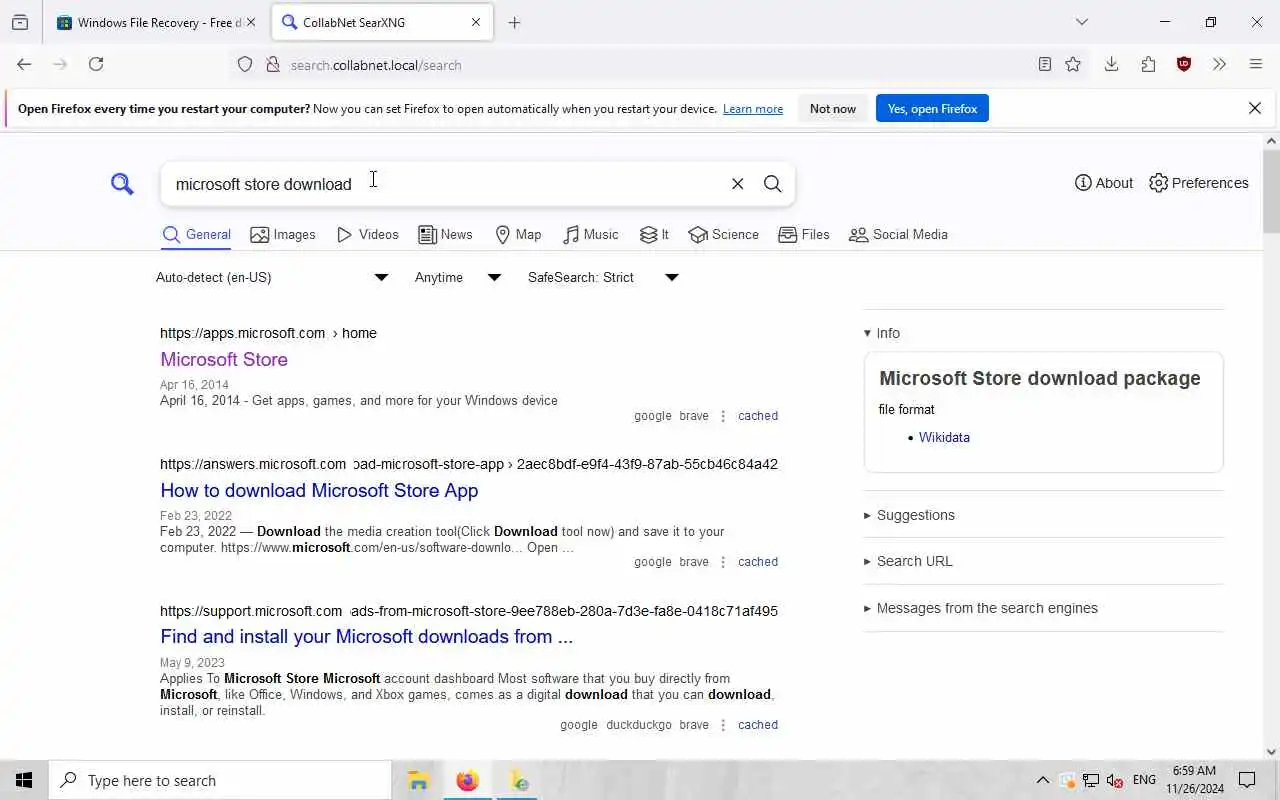Switch to the Files category
The image size is (1280, 800).
[x=804, y=234]
